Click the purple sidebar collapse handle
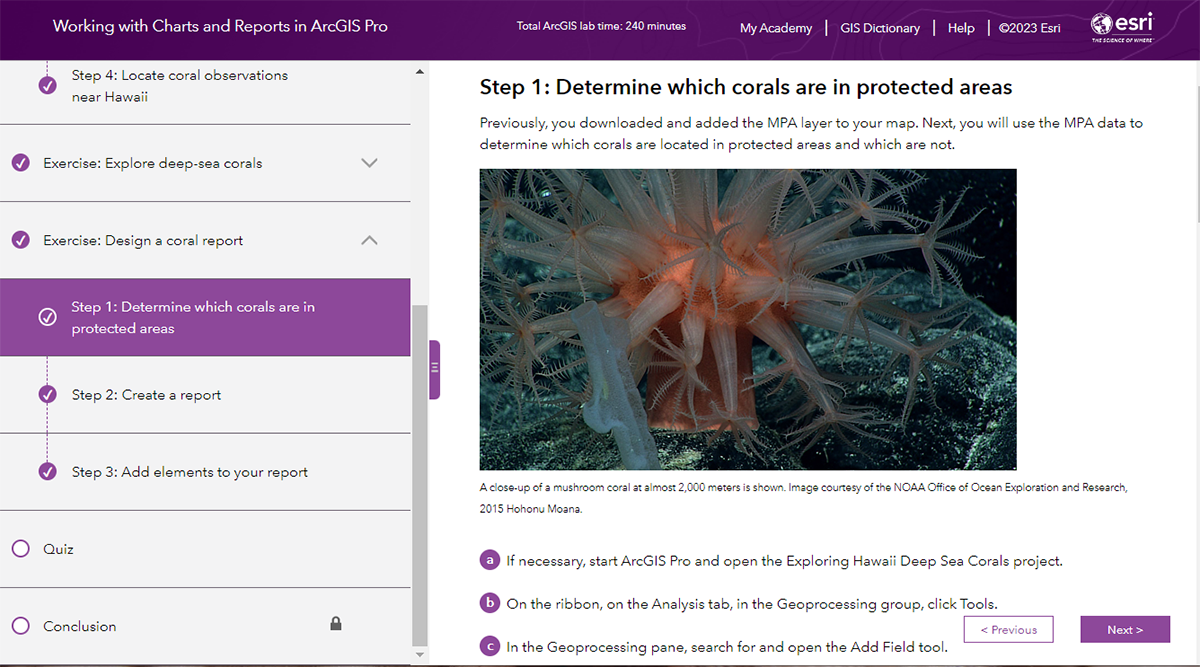1200x667 pixels. [433, 367]
